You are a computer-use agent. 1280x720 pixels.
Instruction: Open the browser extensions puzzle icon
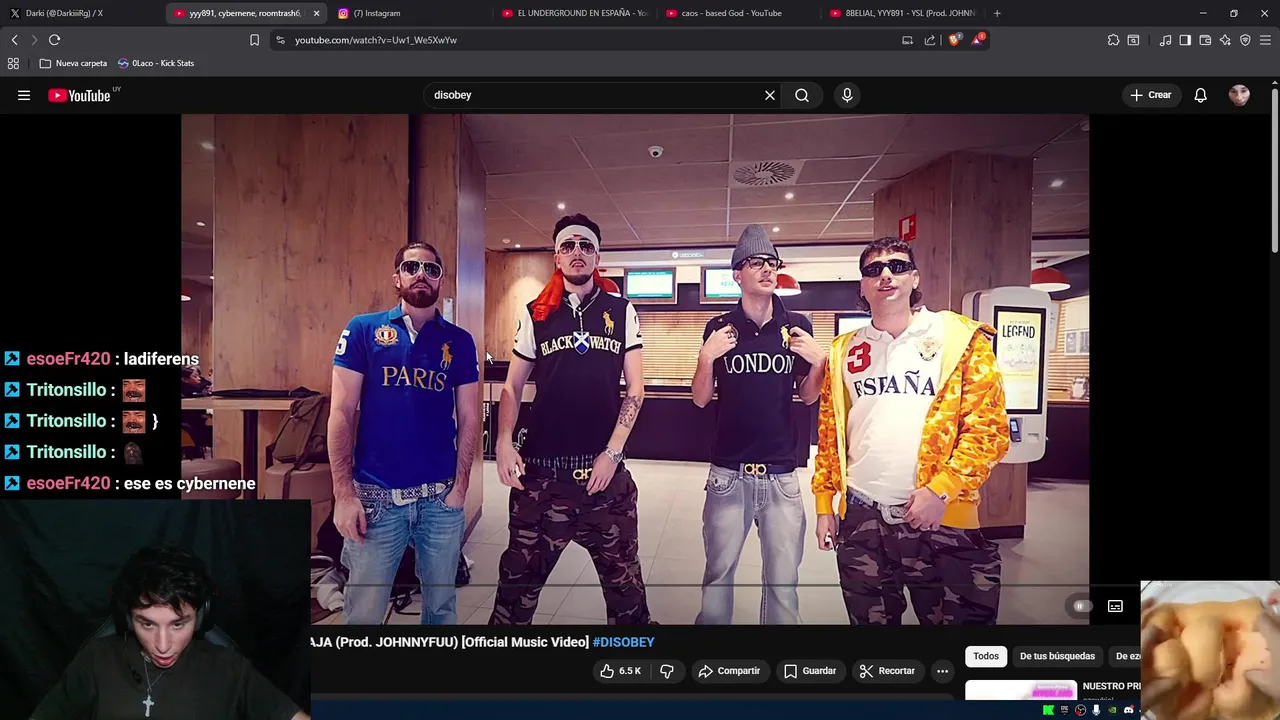1113,40
